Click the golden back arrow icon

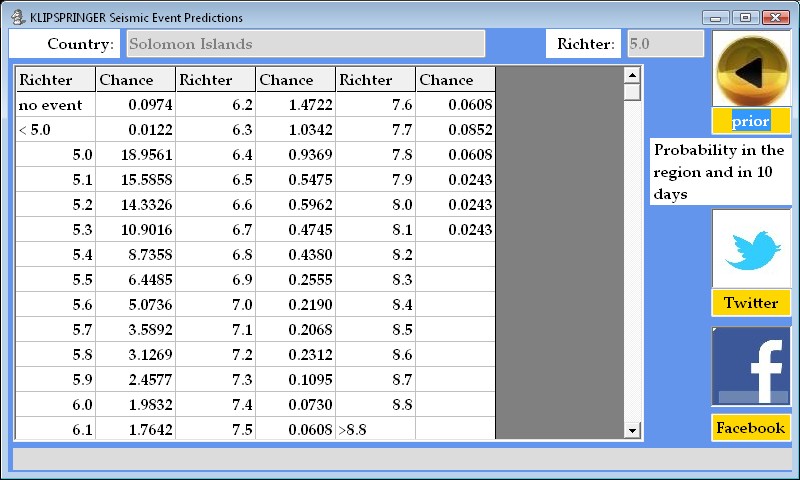[x=751, y=70]
